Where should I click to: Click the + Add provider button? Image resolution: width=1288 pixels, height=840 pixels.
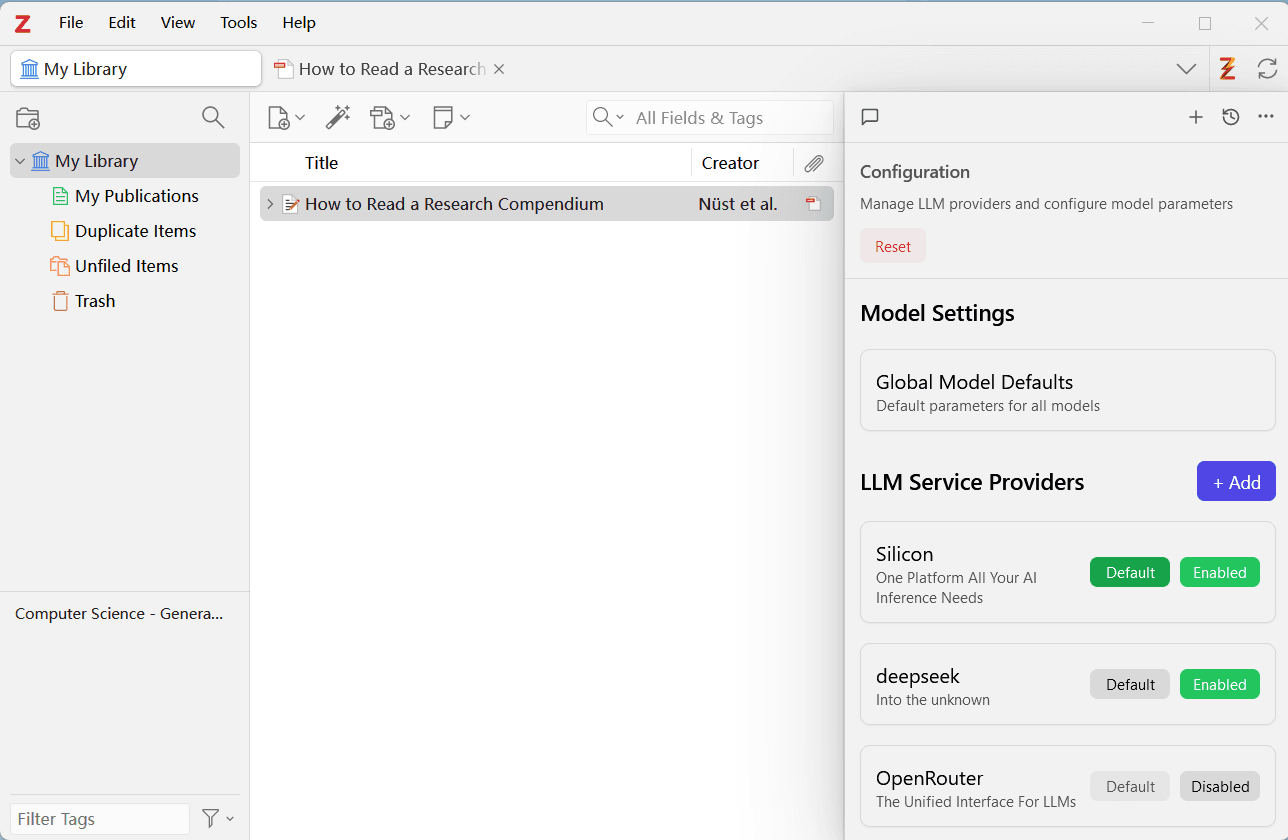click(1236, 481)
